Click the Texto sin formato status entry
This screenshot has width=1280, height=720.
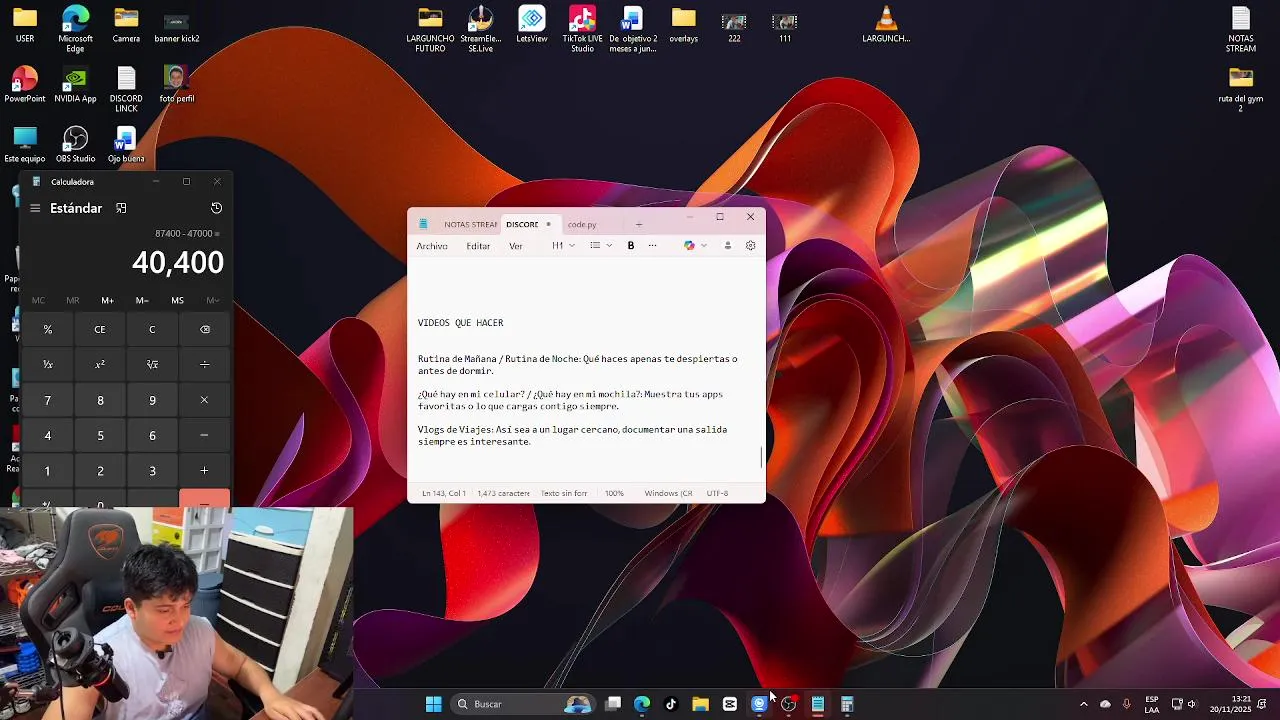(x=564, y=493)
